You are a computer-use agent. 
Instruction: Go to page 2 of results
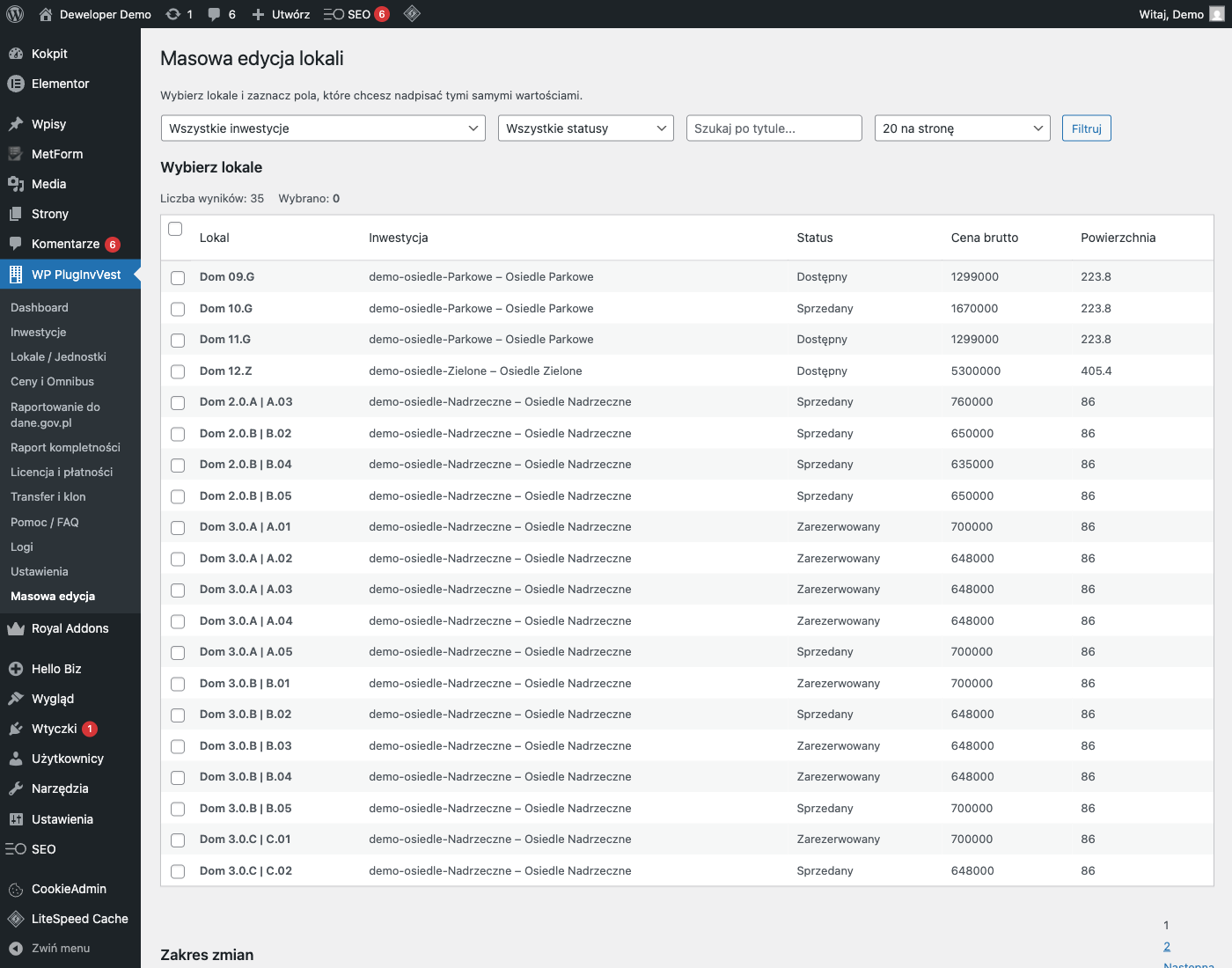1167,947
